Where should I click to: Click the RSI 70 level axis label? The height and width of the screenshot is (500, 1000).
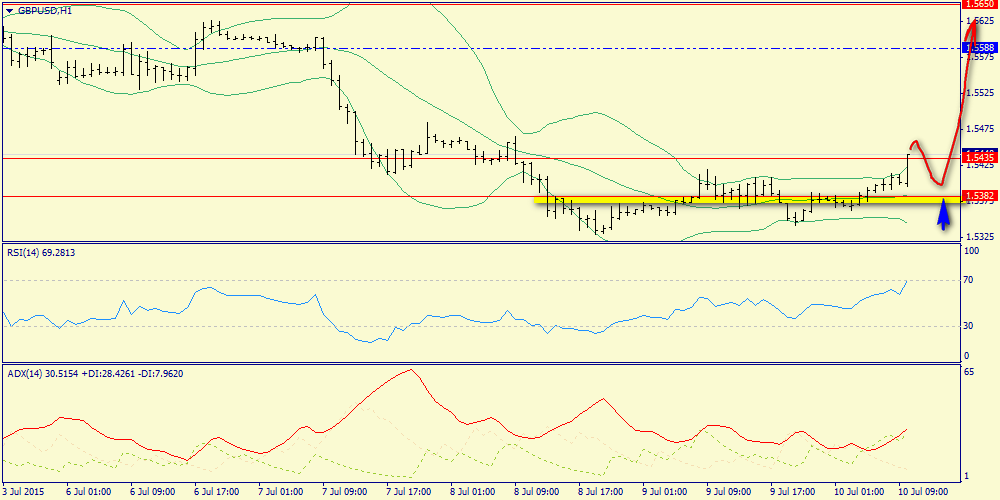[969, 281]
